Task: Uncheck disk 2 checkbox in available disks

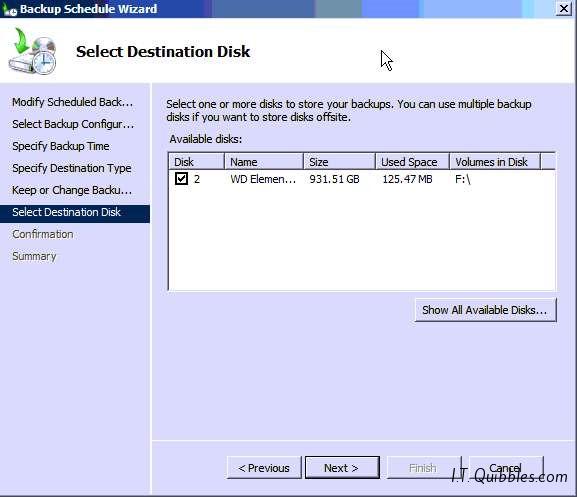Action: [x=181, y=179]
